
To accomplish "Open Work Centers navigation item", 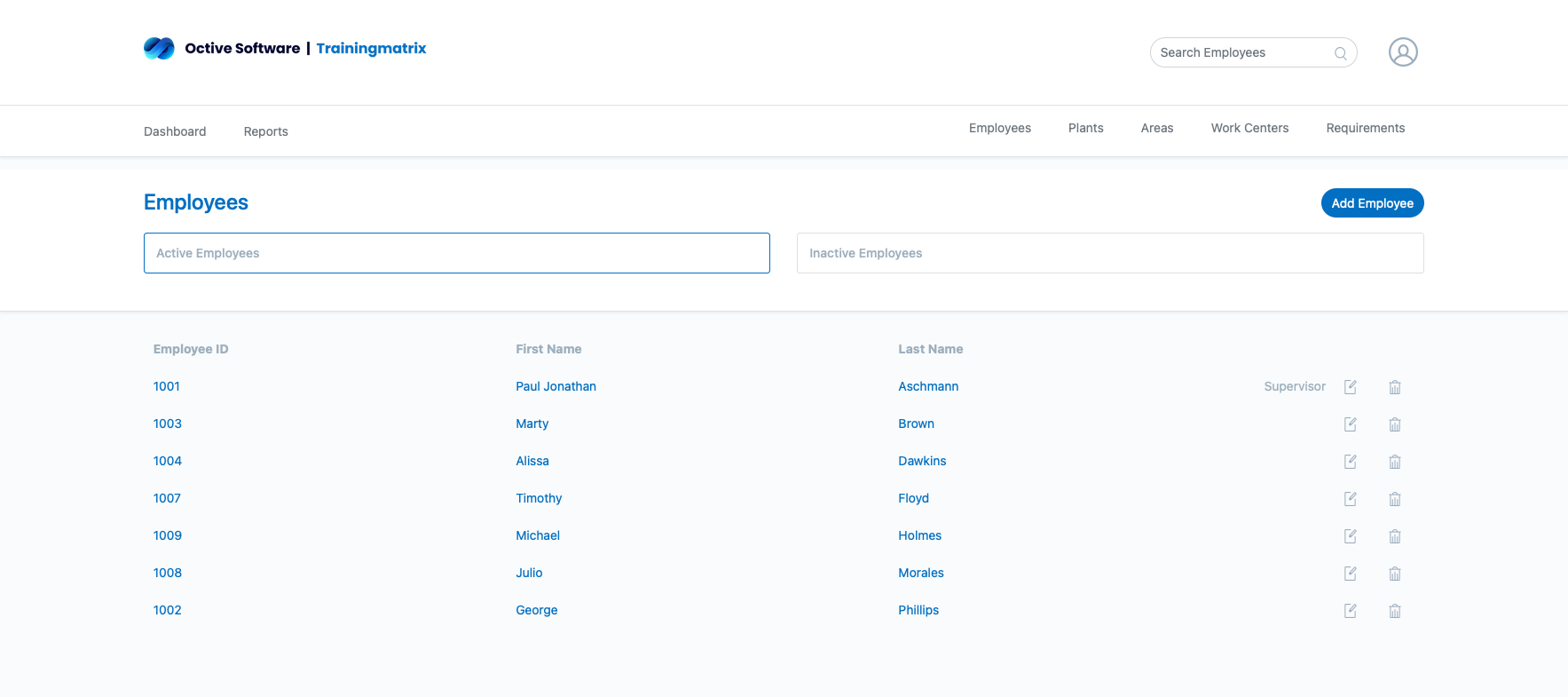I will pos(1249,128).
